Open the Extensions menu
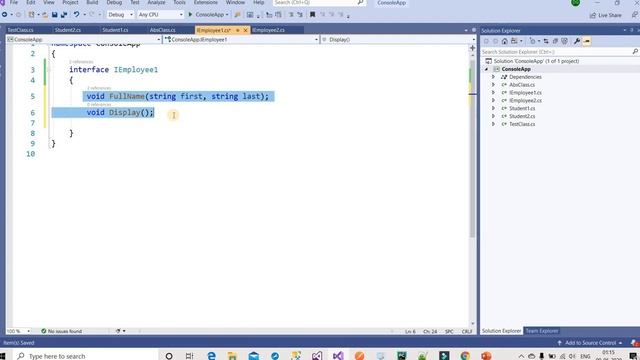 (206, 2)
